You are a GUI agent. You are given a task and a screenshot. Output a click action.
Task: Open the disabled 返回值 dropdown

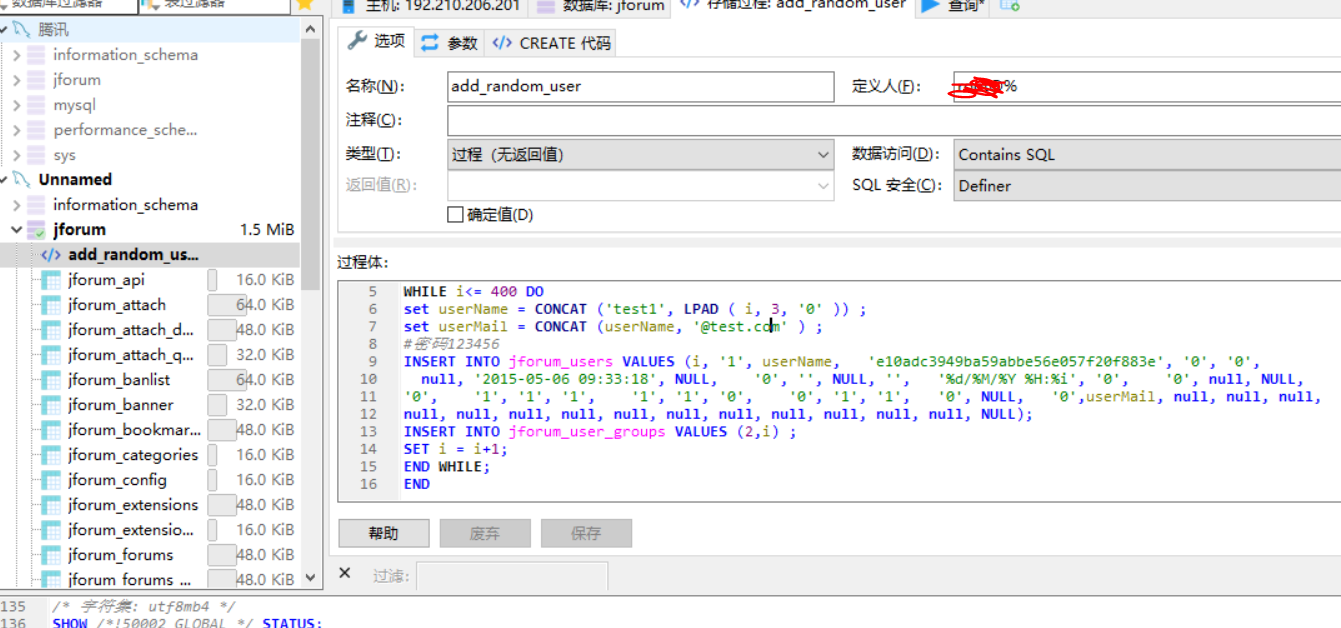[640, 185]
